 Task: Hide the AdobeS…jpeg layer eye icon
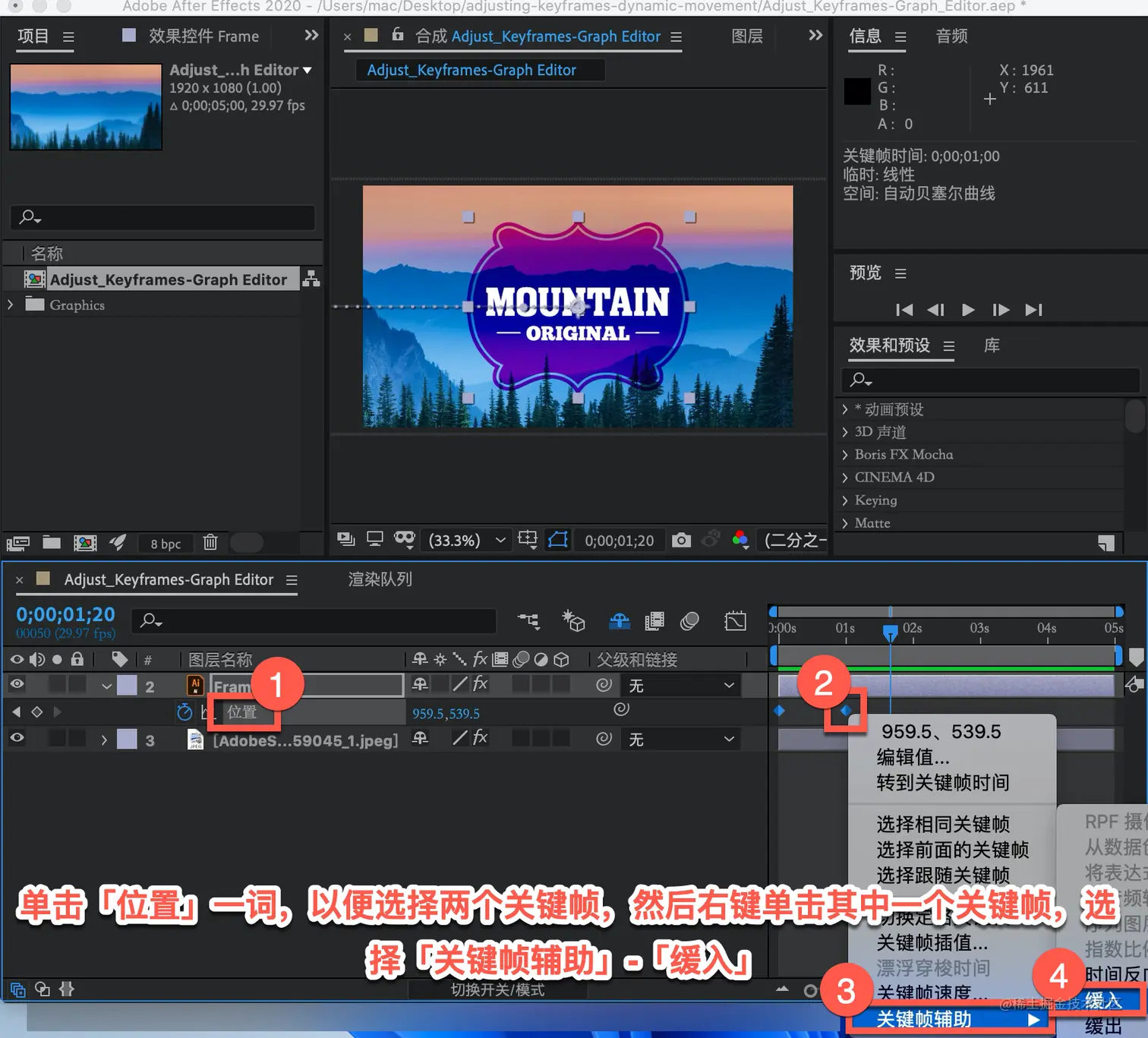[x=17, y=738]
